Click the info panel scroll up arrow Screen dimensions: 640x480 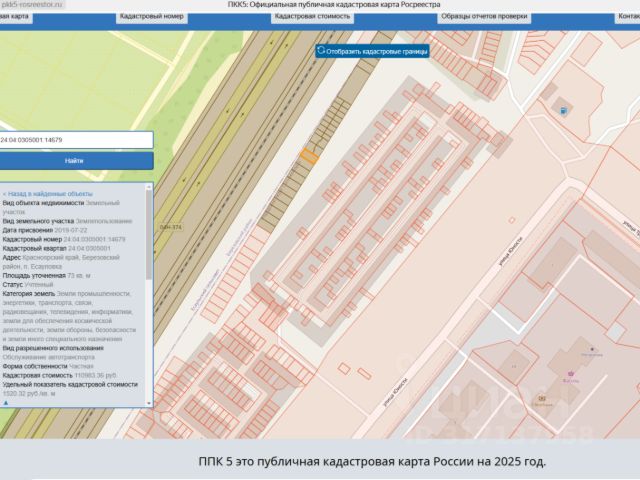coord(149,187)
